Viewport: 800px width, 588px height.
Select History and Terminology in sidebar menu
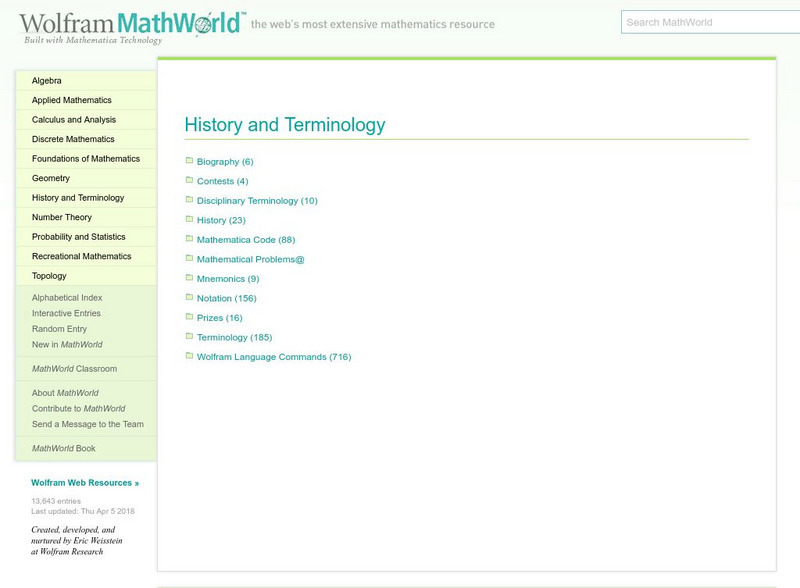tap(86, 198)
